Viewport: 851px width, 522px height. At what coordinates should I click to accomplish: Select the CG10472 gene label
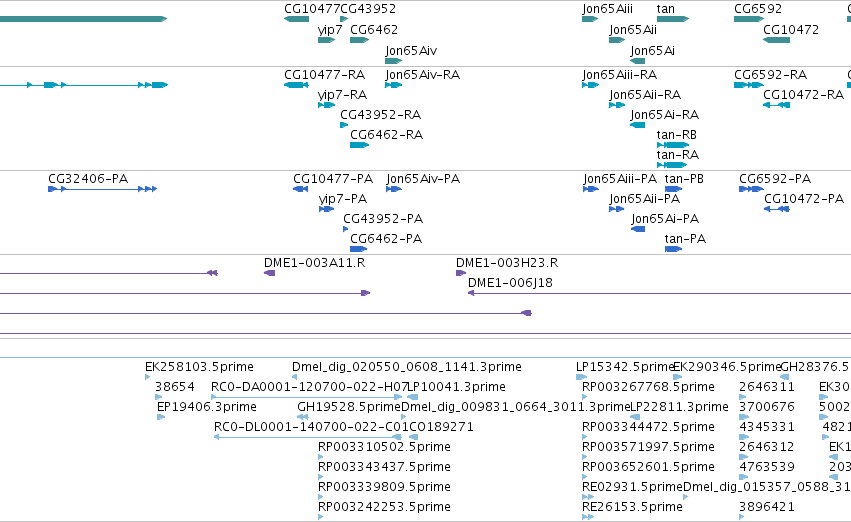click(791, 30)
